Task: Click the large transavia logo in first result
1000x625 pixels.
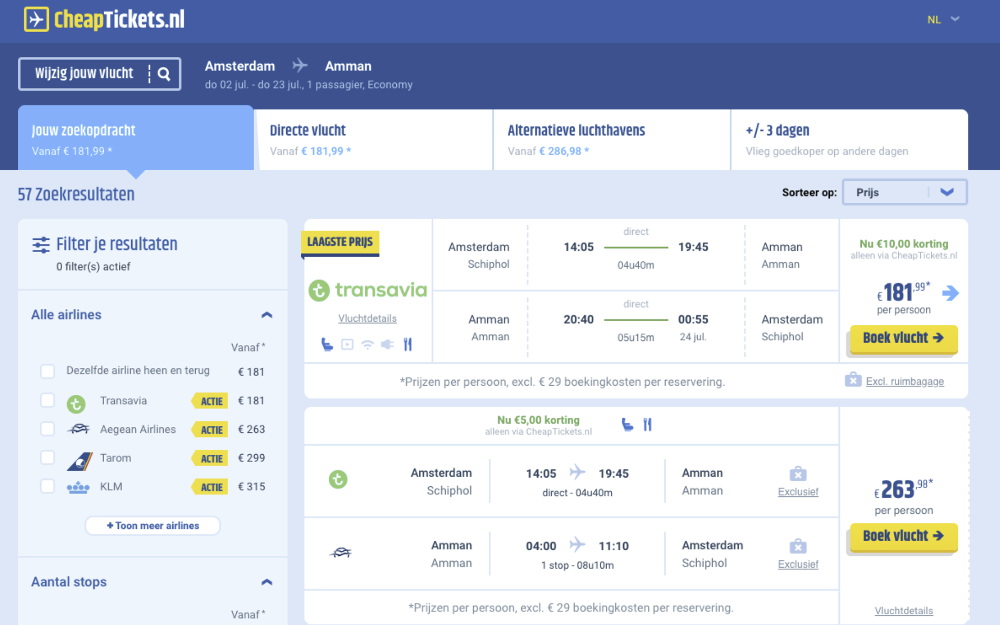Action: 368,290
